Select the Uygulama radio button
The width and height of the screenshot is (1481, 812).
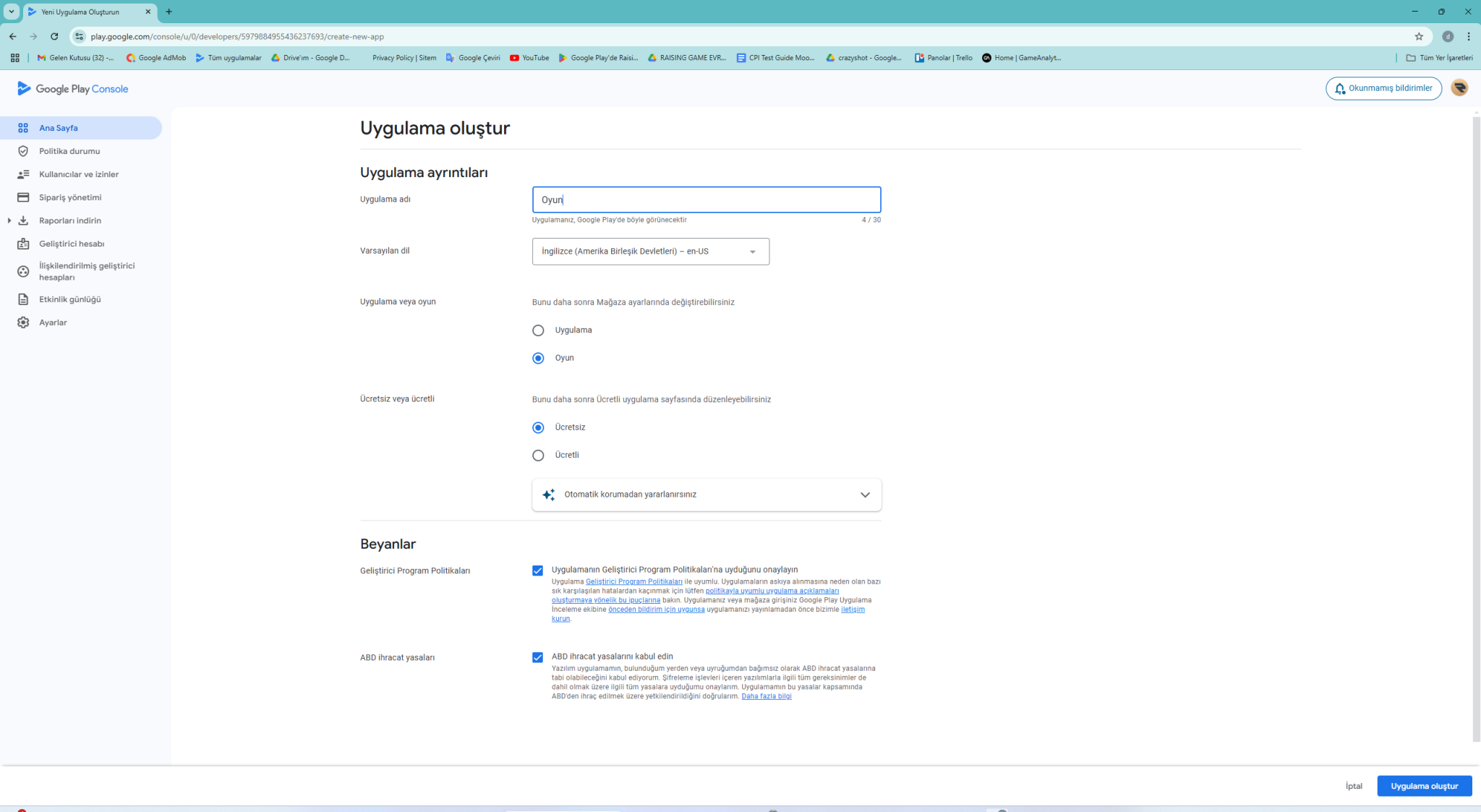538,330
